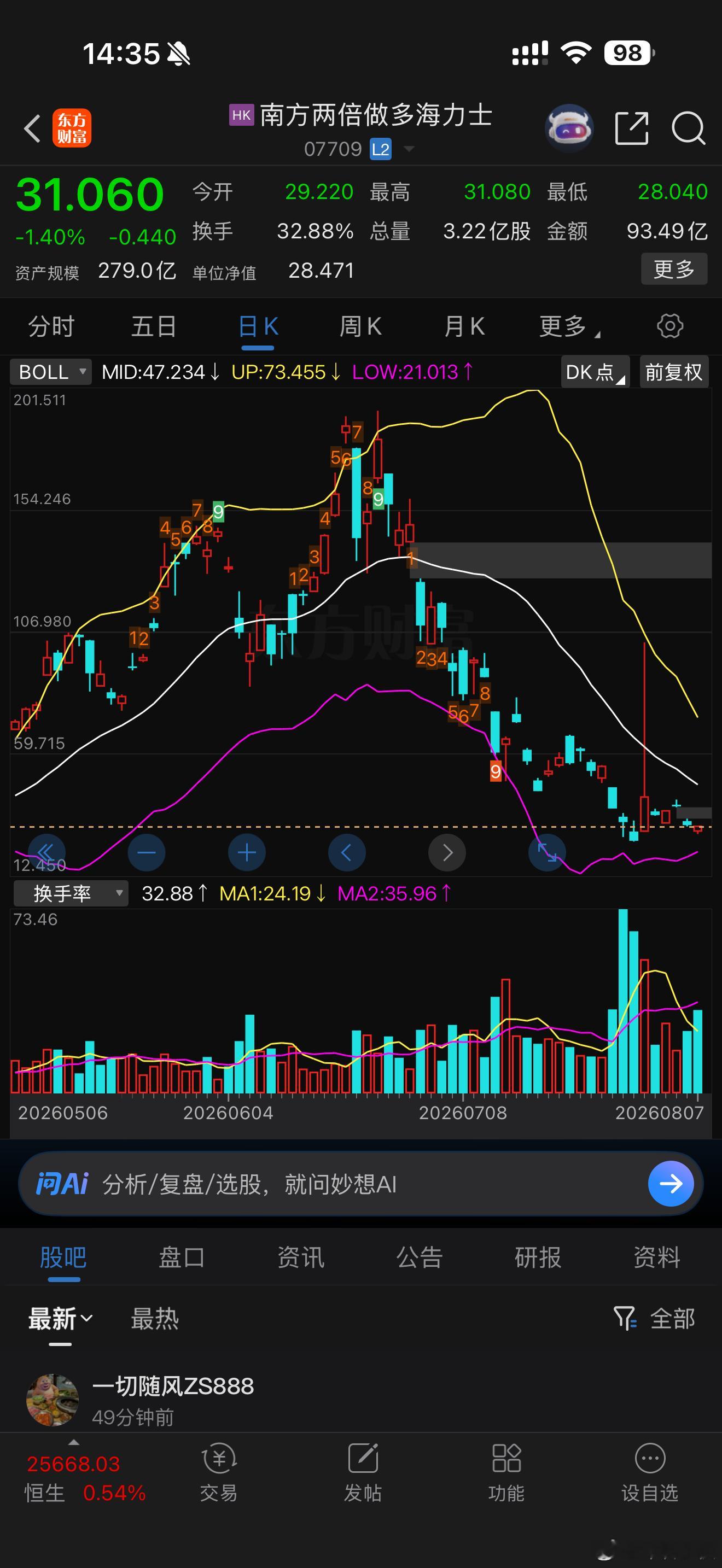Tap the 单位净值 value 28.471
This screenshot has width=722, height=1568.
[321, 270]
